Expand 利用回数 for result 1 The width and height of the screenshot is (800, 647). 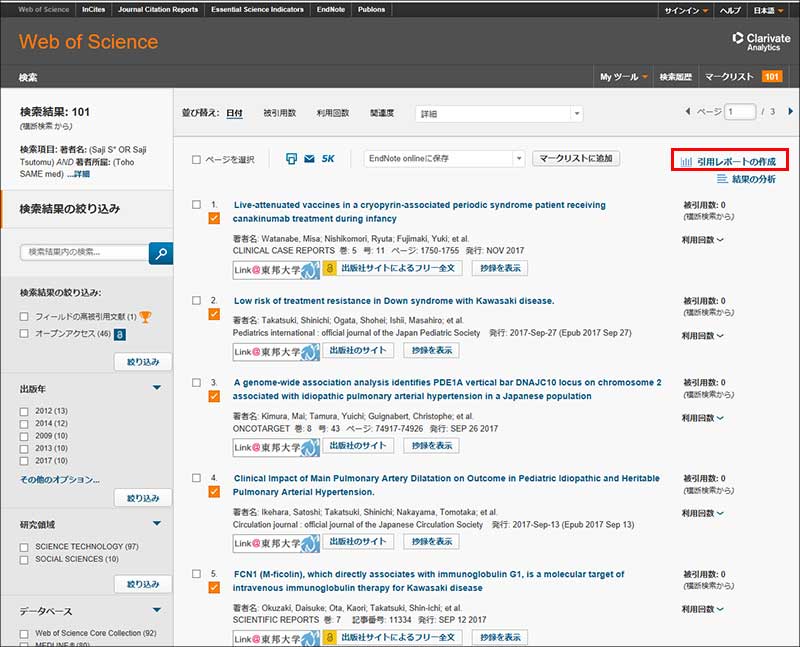(x=703, y=240)
